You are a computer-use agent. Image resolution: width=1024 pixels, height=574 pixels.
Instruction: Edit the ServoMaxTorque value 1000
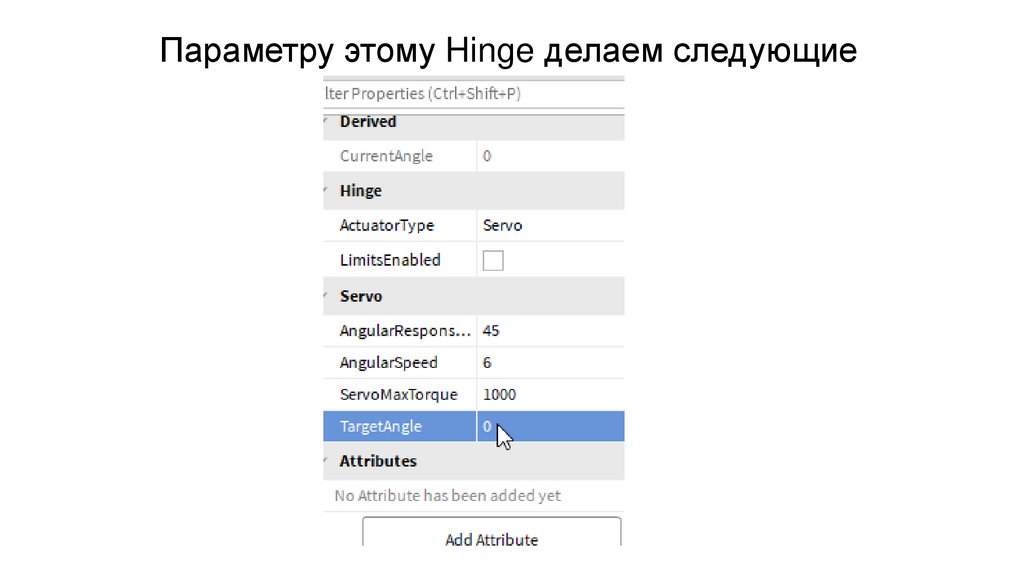(x=550, y=394)
